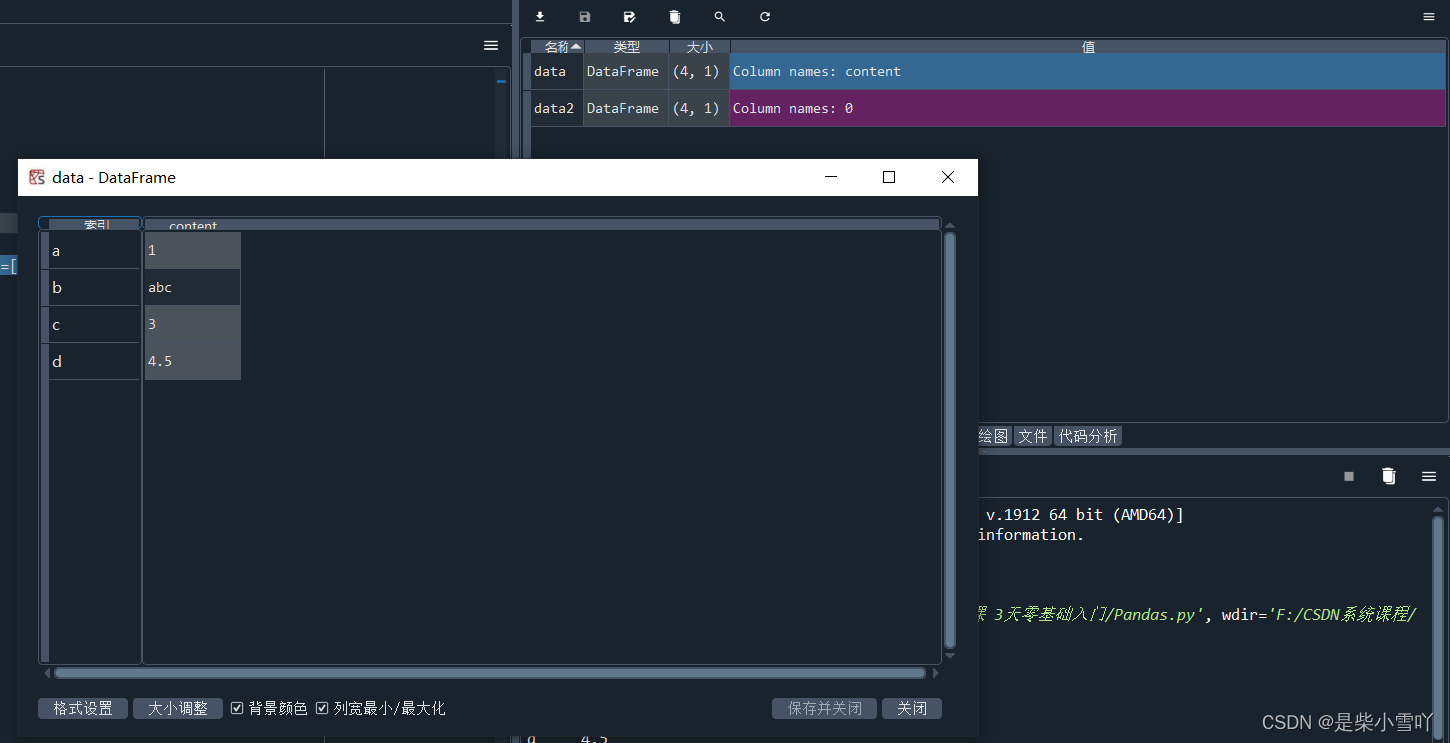Click the remove all variables trash icon

pyautogui.click(x=674, y=16)
